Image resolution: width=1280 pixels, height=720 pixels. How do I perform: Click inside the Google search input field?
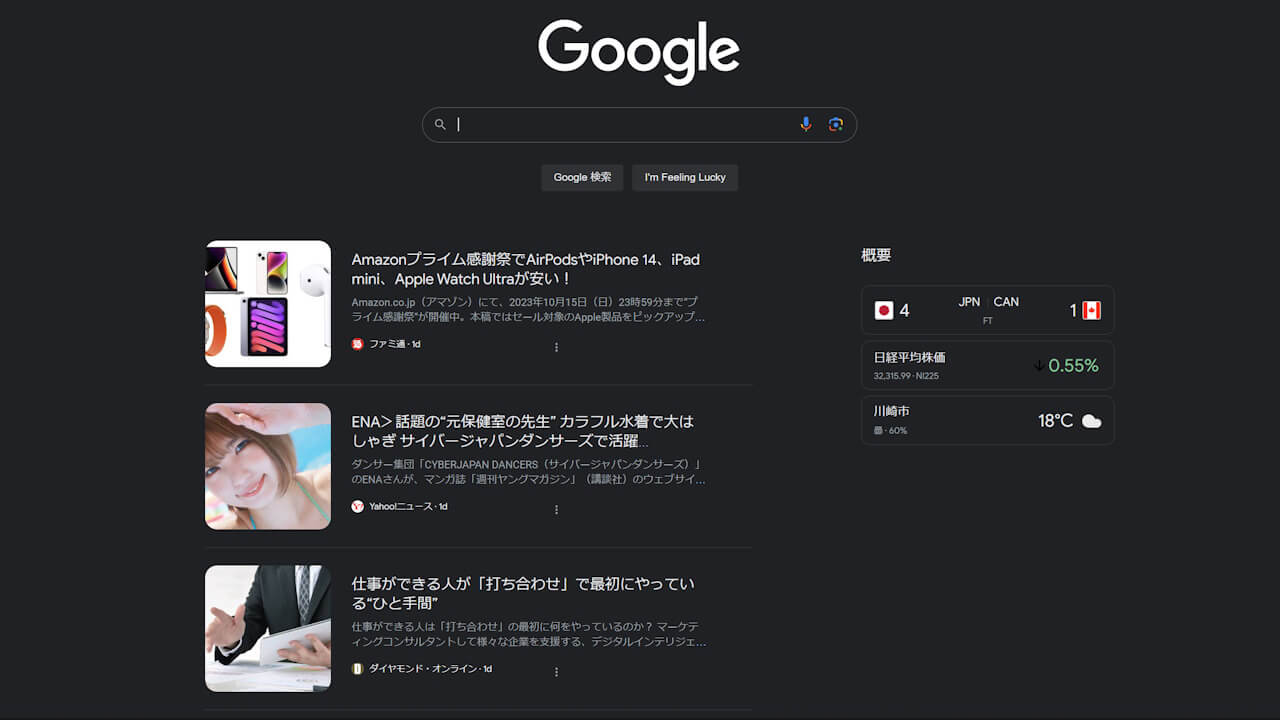(x=620, y=124)
